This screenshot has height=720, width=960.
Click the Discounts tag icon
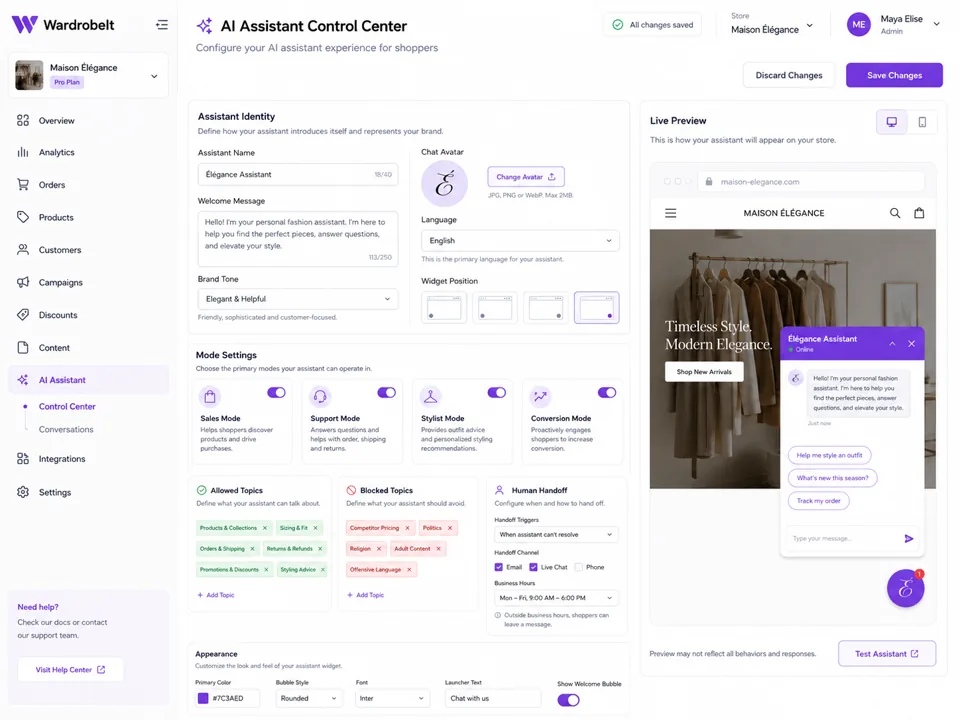[x=23, y=315]
